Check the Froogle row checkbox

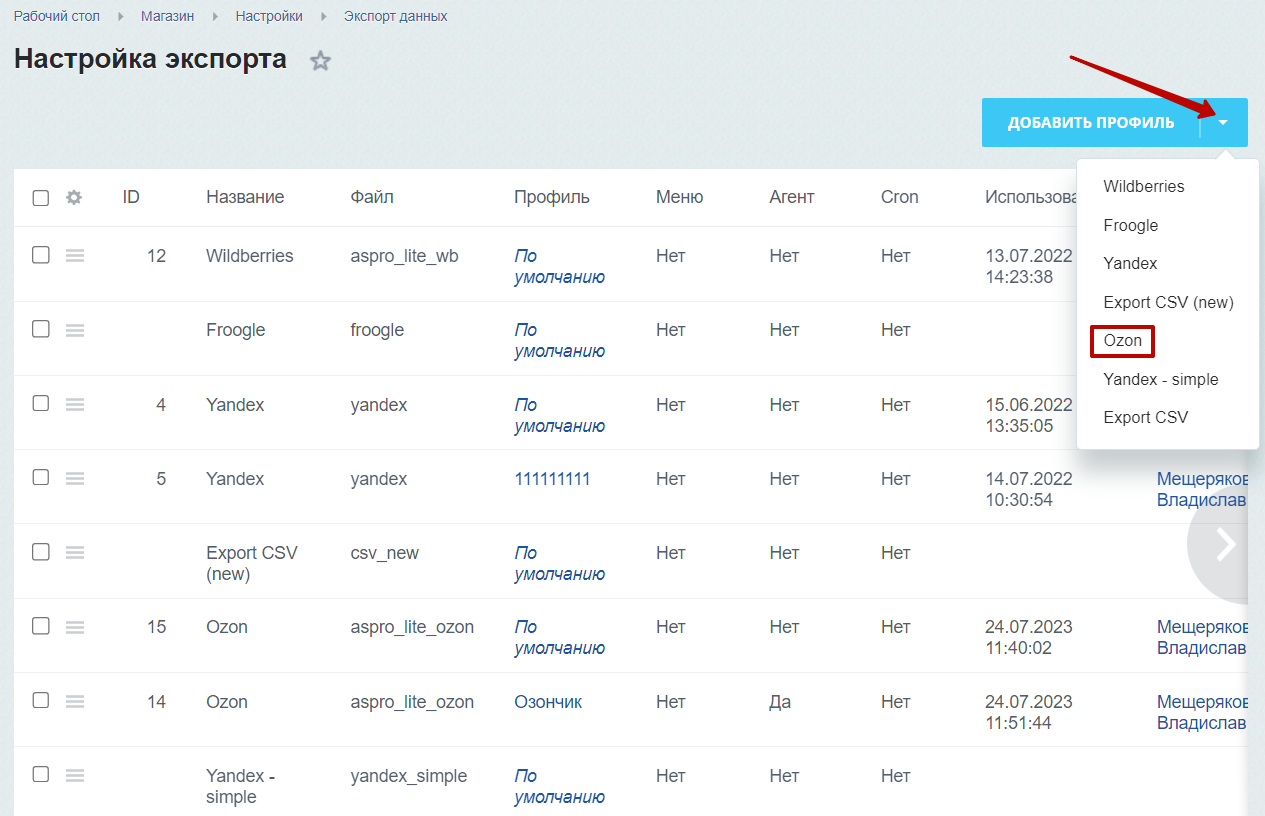pyautogui.click(x=41, y=329)
